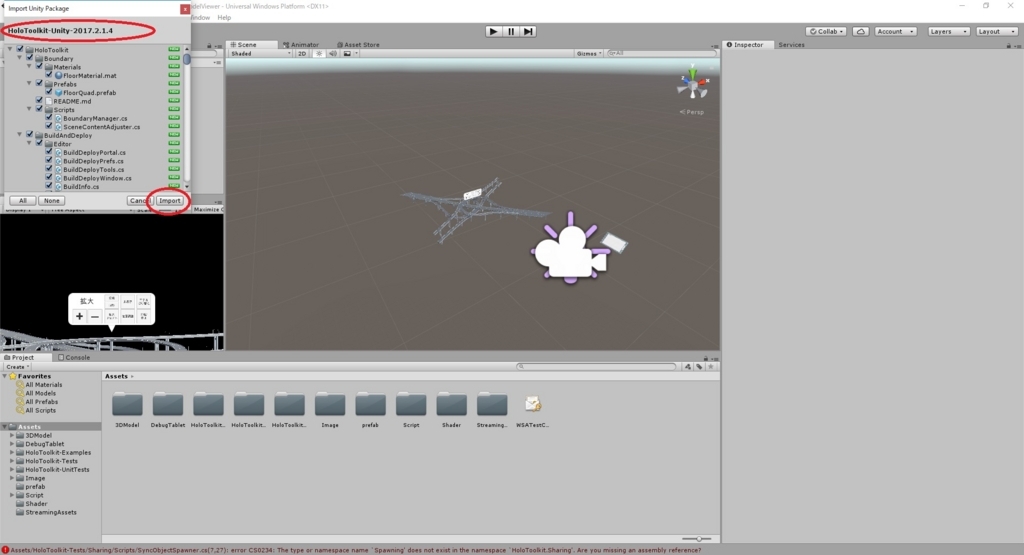Uncheck the BoundaryManager.cs checkbox
This screenshot has height=555, width=1024.
(x=49, y=118)
